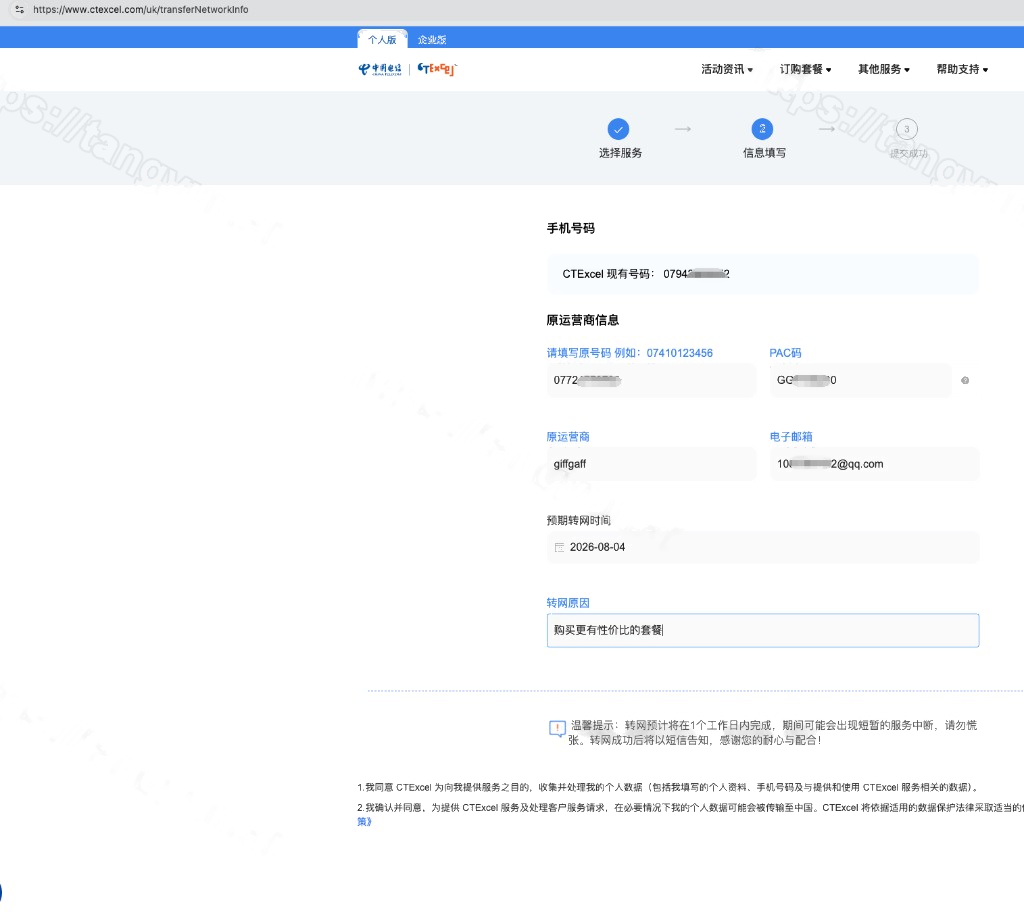
Task: Expand the 活动资讯 menu
Action: [727, 69]
